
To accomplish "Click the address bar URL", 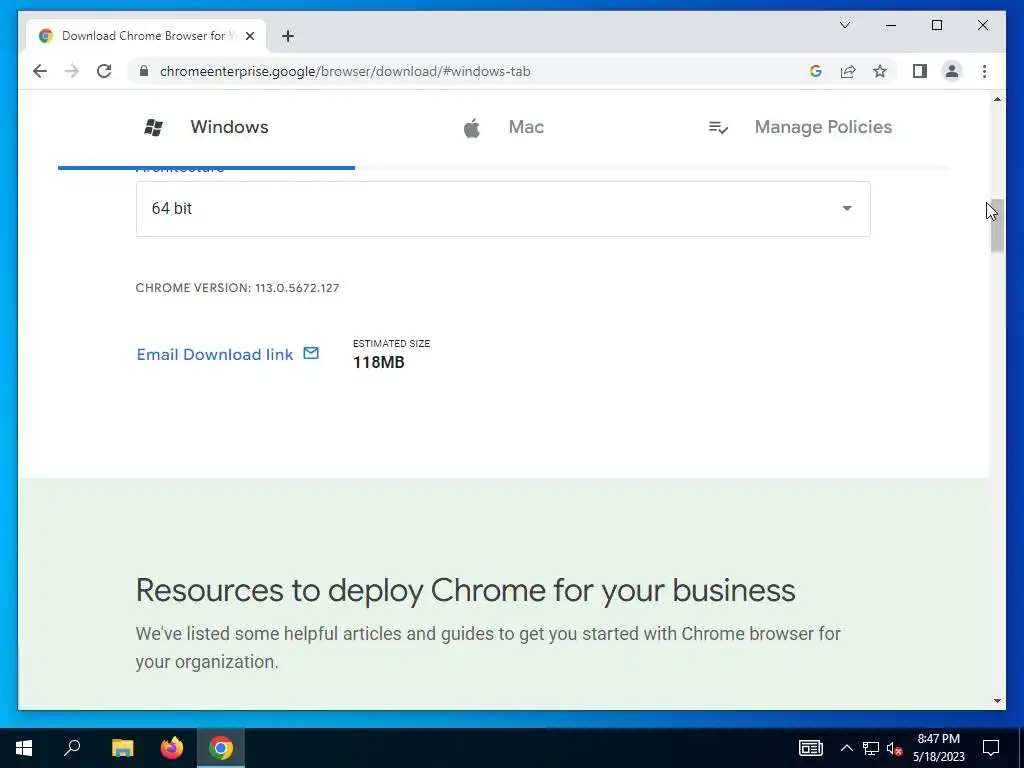I will [345, 71].
